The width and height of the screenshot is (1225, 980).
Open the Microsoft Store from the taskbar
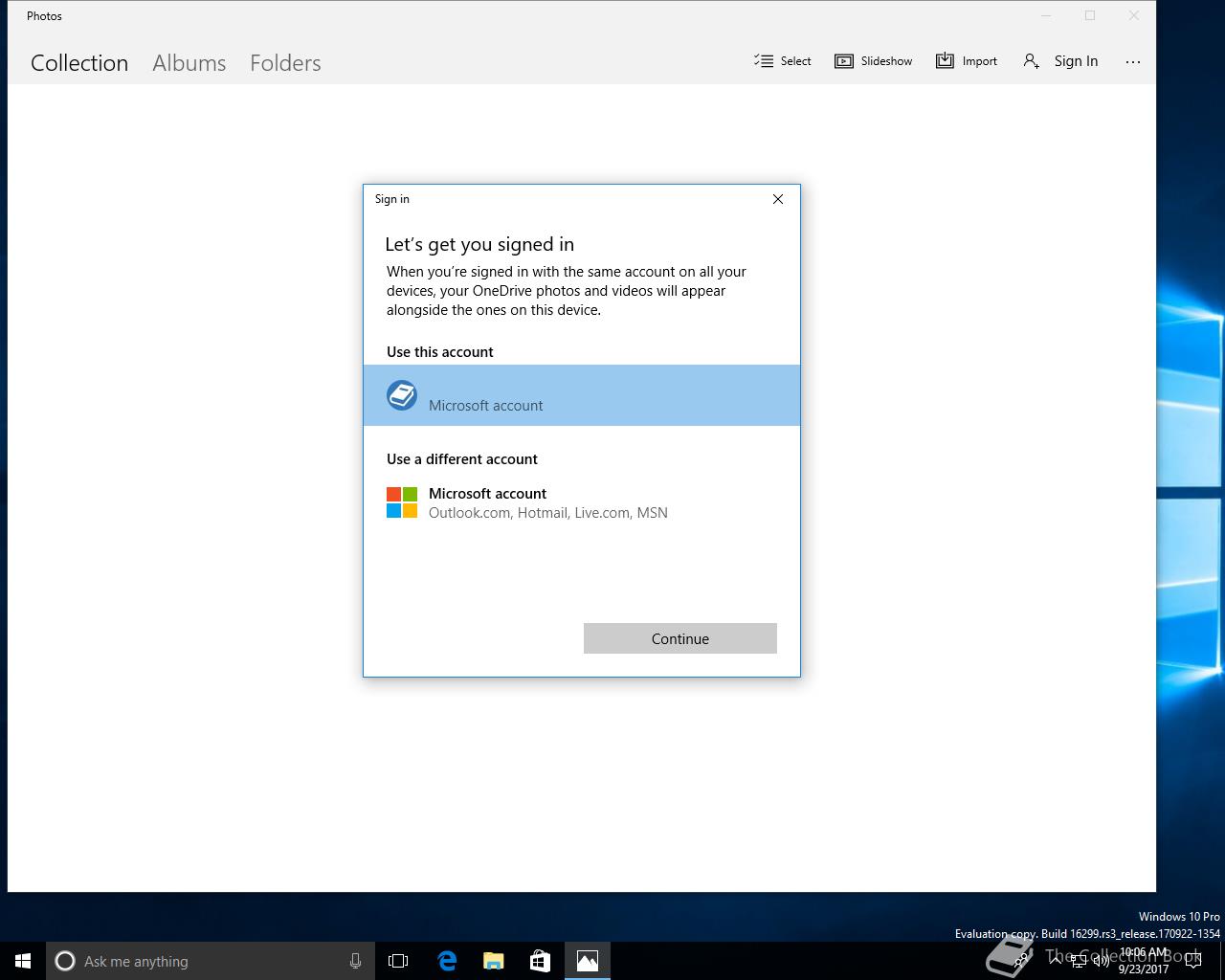[x=541, y=961]
